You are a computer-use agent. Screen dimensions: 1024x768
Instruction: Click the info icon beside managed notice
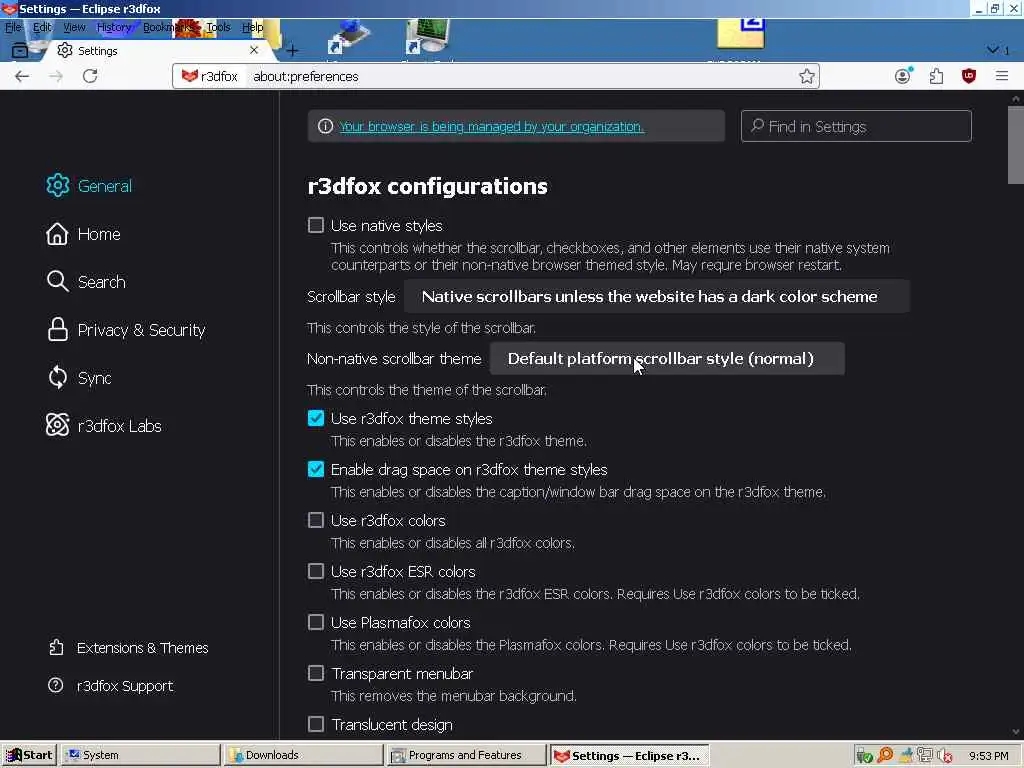[x=325, y=126]
